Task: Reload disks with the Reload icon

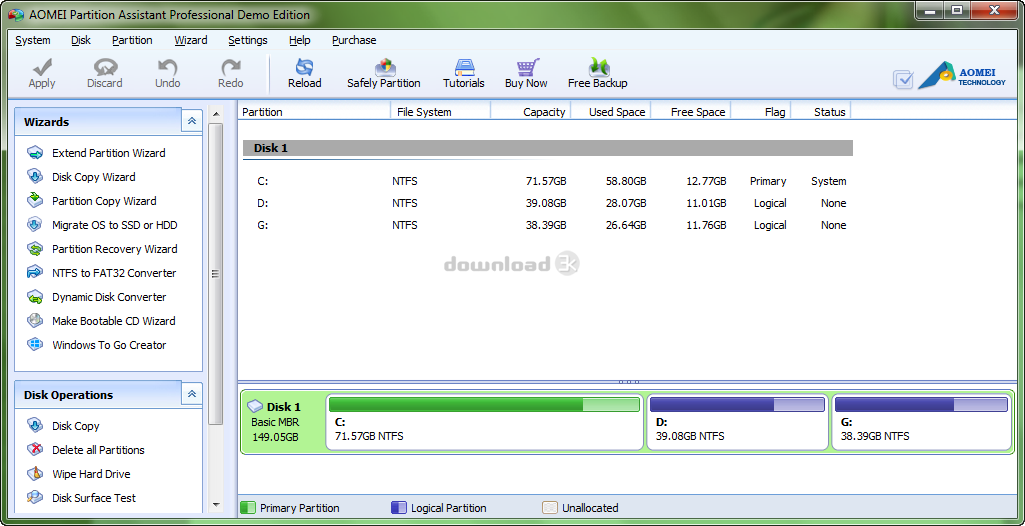Action: point(305,67)
